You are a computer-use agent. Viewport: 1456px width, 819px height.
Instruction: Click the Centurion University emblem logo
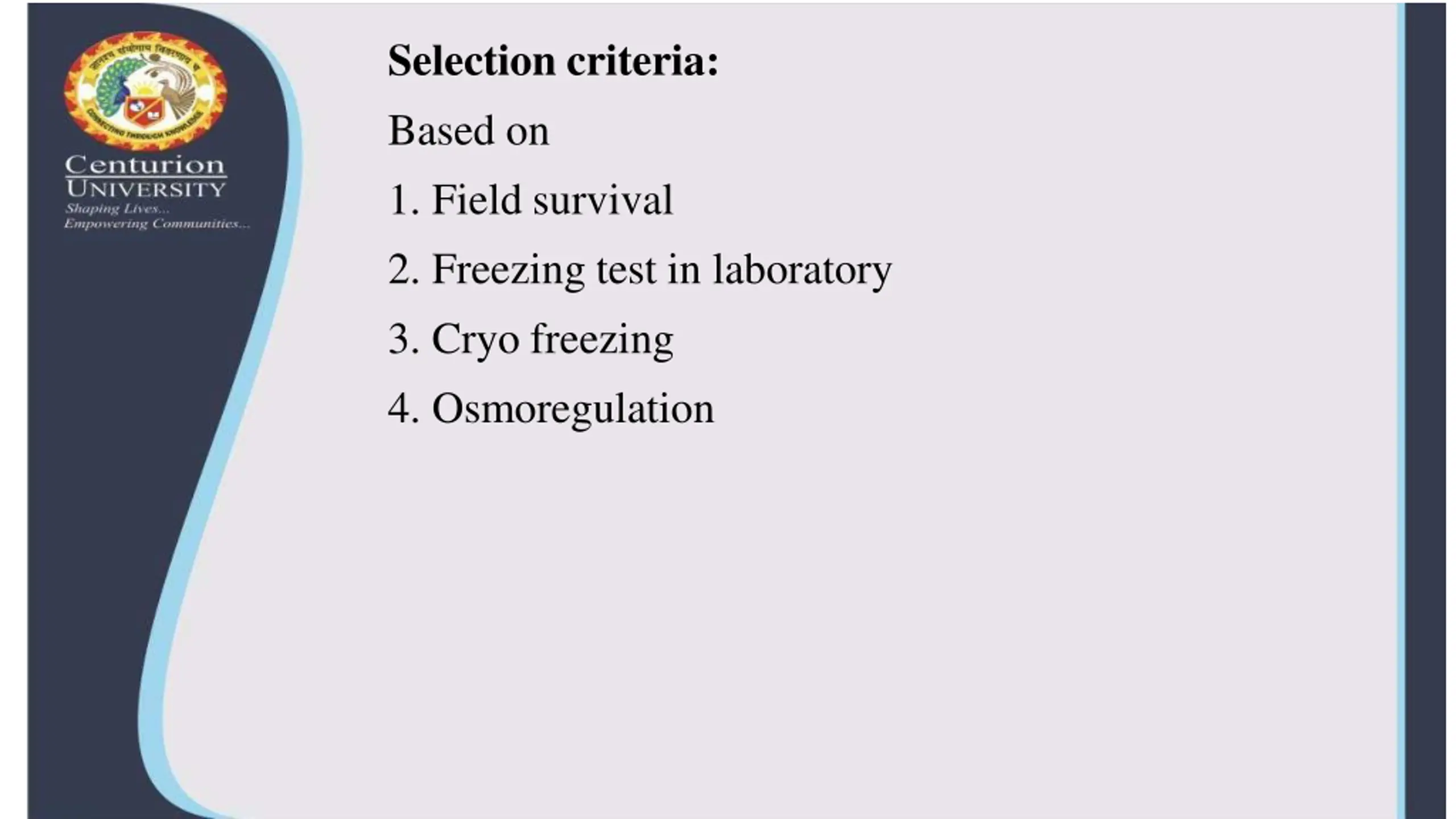tap(146, 91)
